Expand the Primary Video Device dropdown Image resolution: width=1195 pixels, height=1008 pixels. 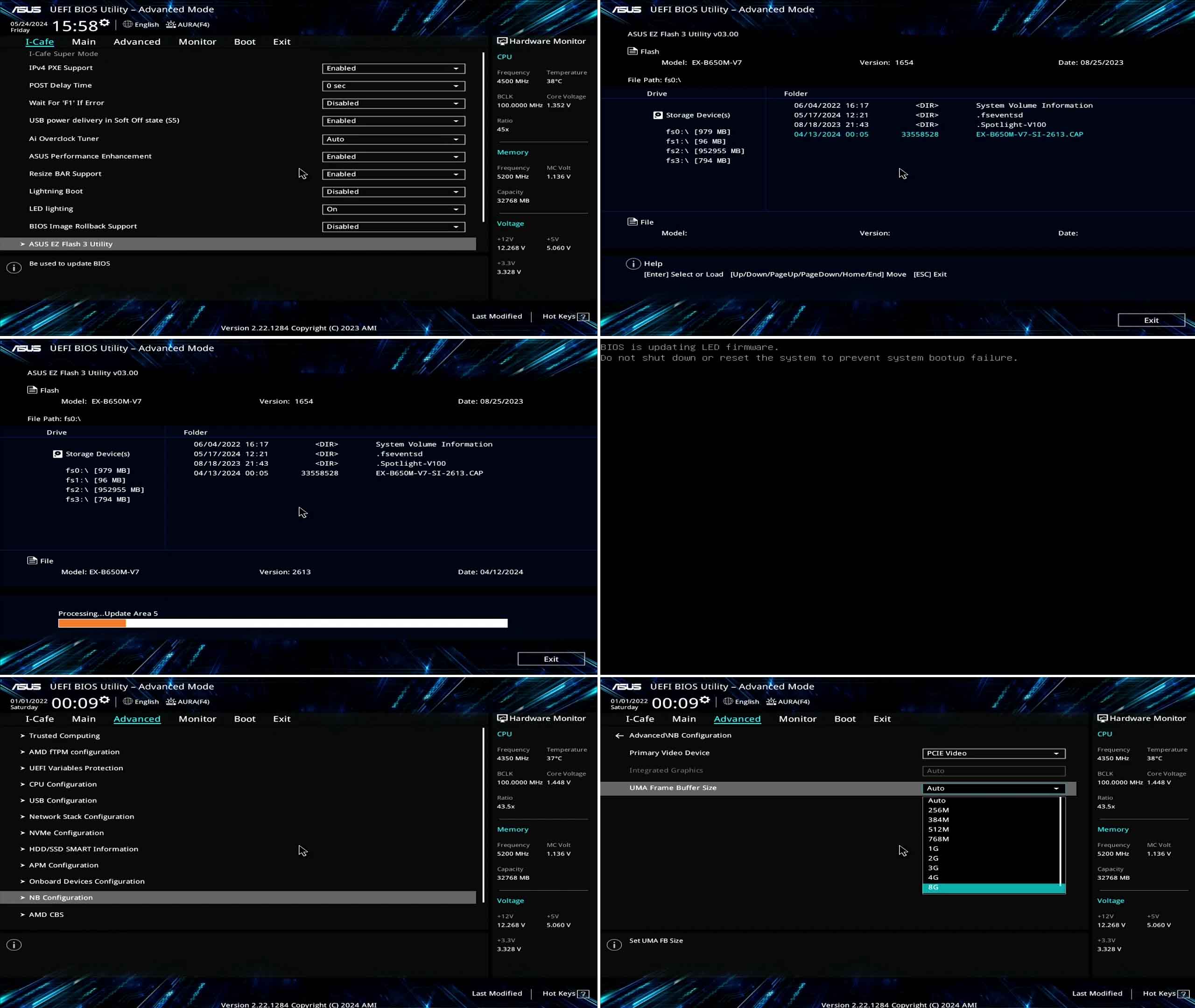click(993, 753)
